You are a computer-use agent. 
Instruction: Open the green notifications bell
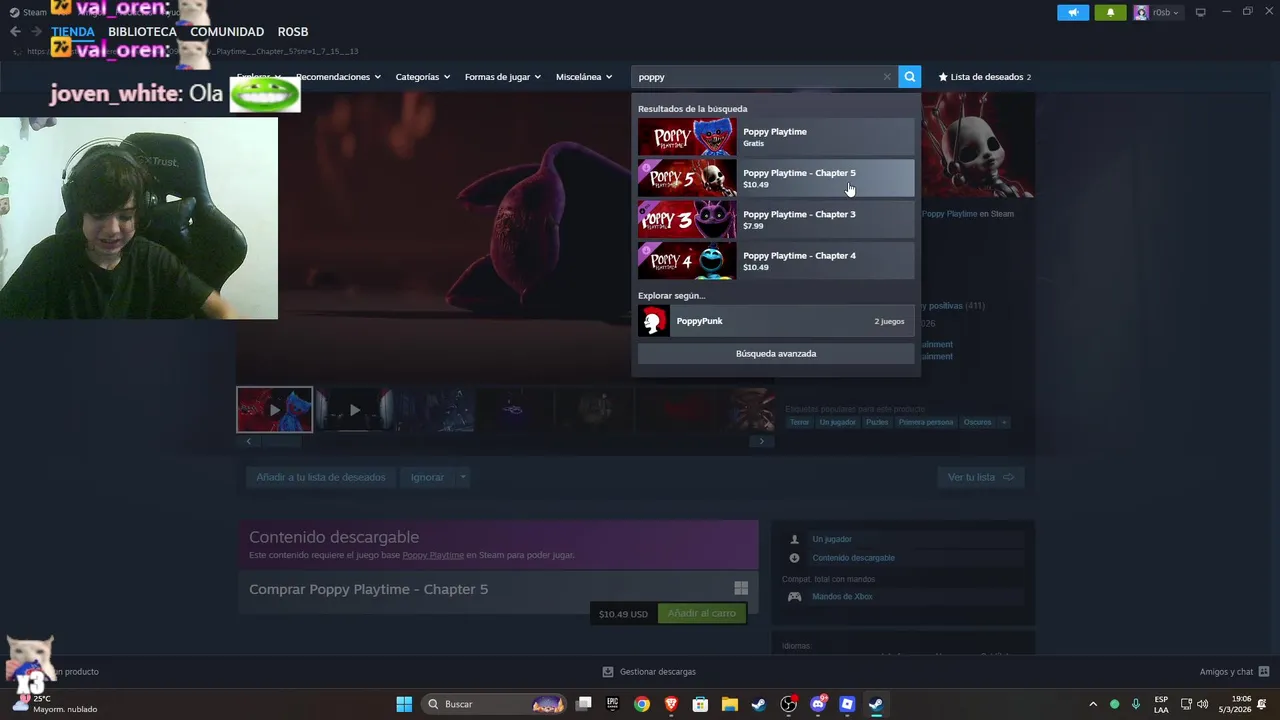click(1110, 12)
